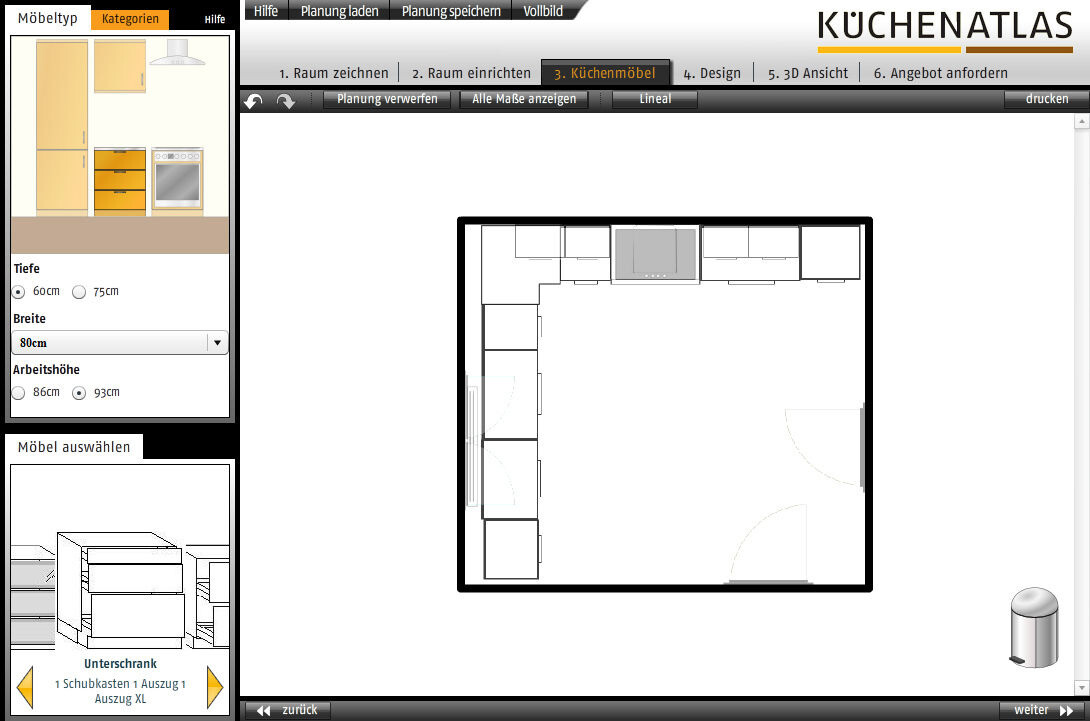Viewport: 1090px width, 721px height.
Task: Select the wall cabinet icon
Action: [120, 65]
